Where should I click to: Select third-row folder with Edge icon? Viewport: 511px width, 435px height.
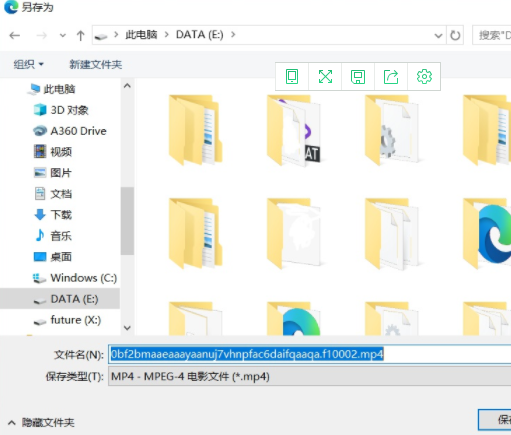point(293,318)
